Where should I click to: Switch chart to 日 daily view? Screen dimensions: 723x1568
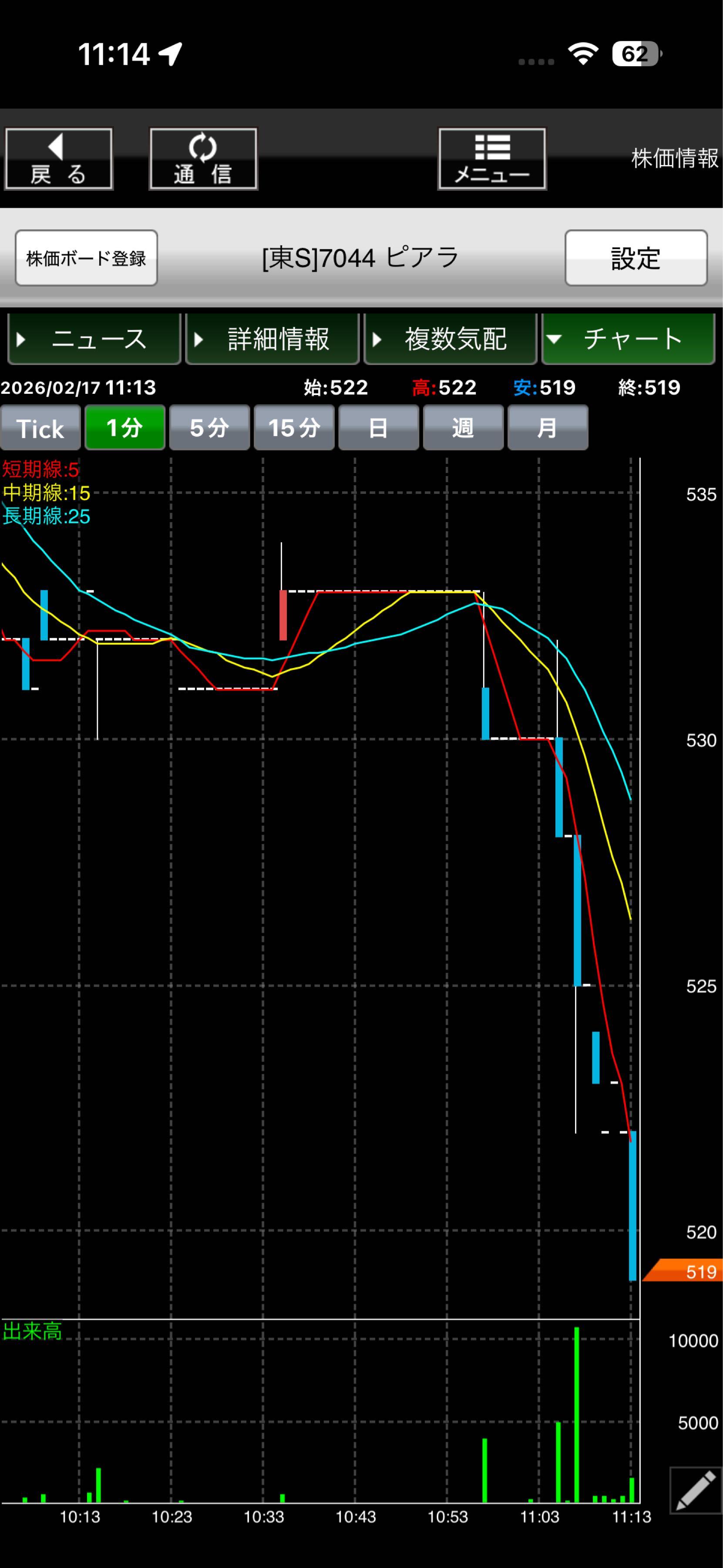(x=378, y=428)
